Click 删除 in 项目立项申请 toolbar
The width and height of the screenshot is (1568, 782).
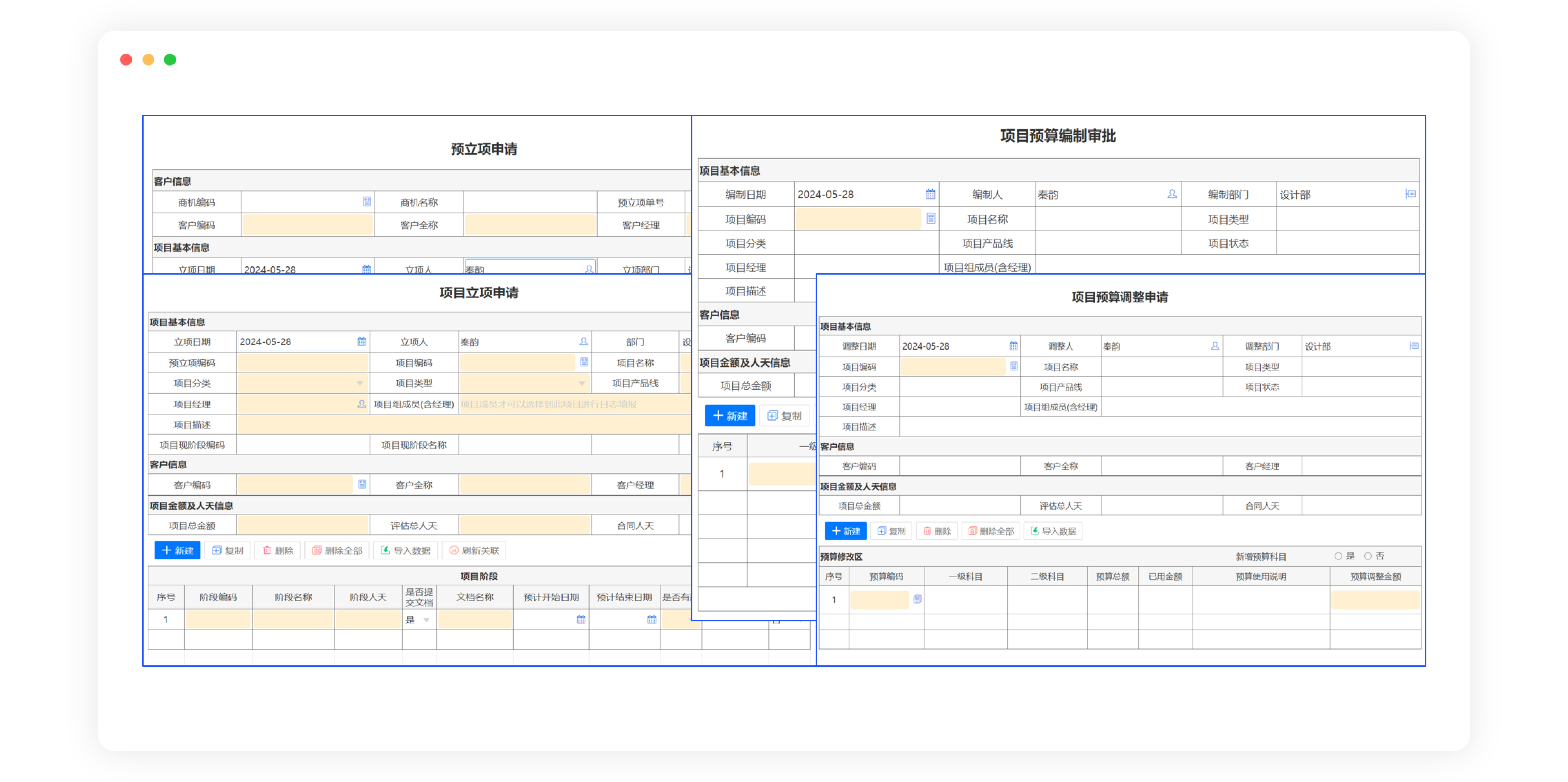[278, 550]
